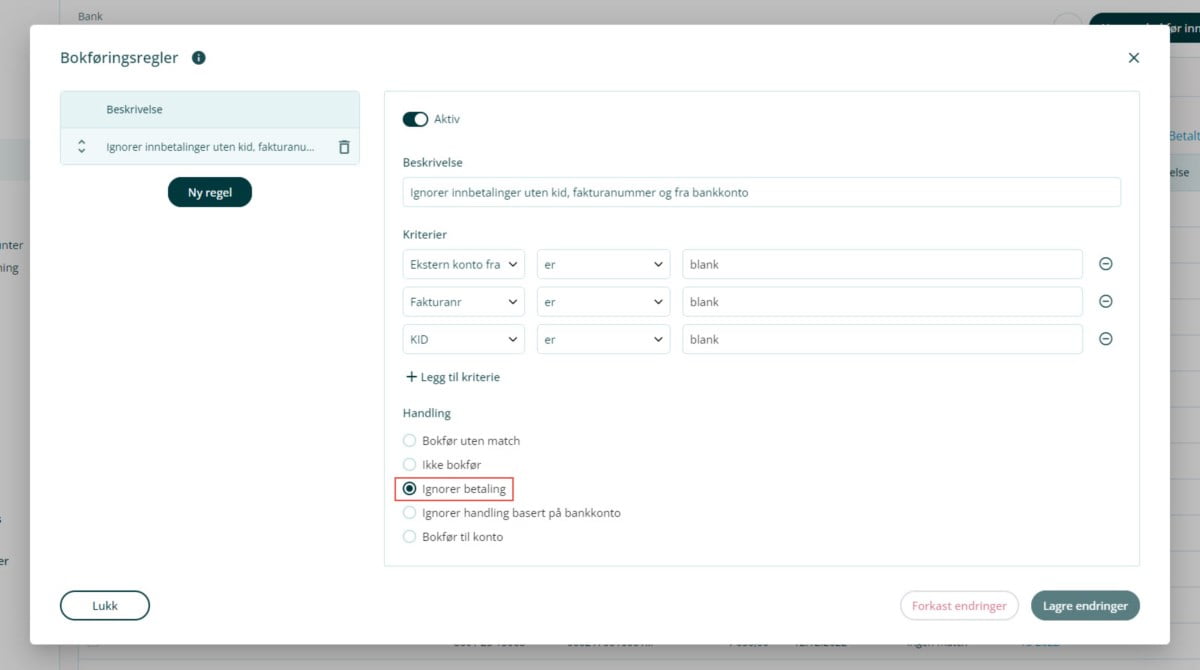Reorder rule with up-down arrows icon
This screenshot has width=1200, height=670.
[x=82, y=147]
